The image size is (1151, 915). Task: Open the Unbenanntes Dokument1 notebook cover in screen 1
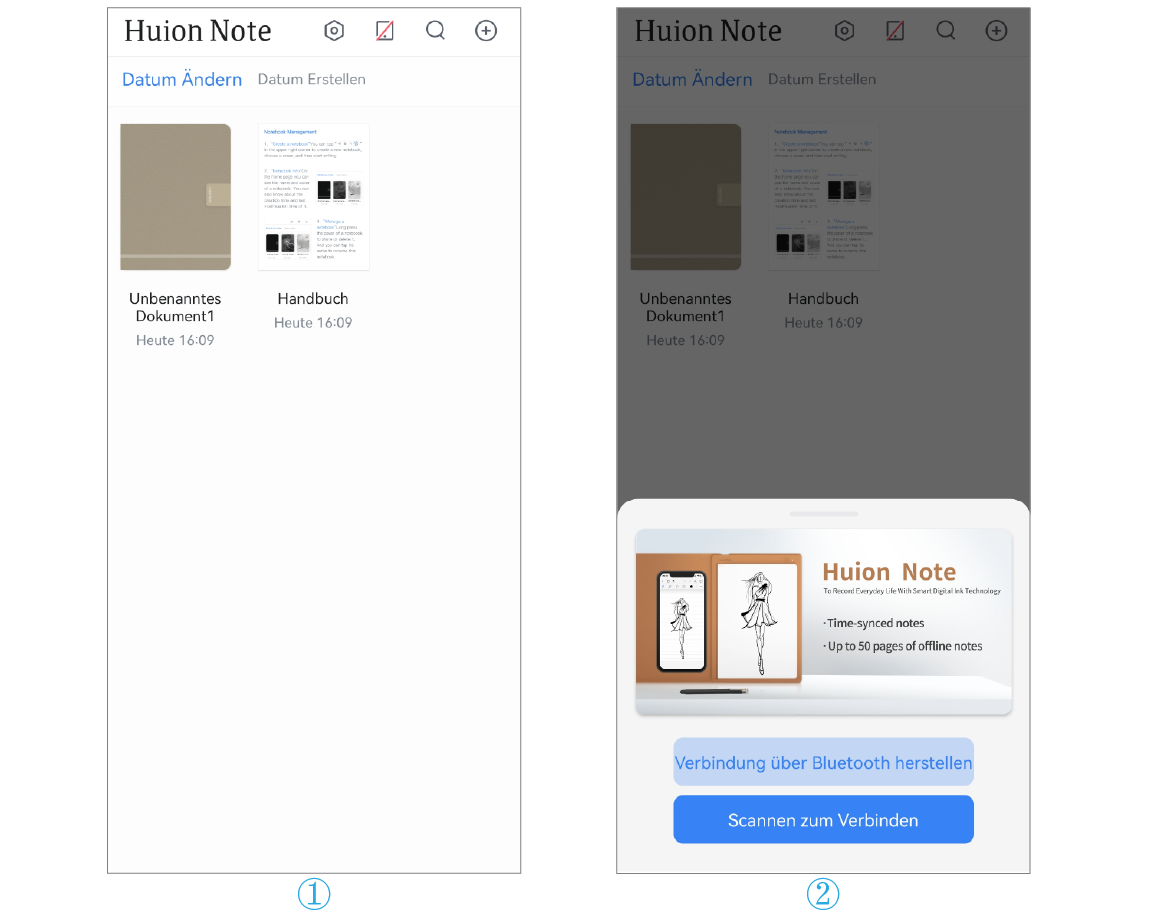(175, 197)
